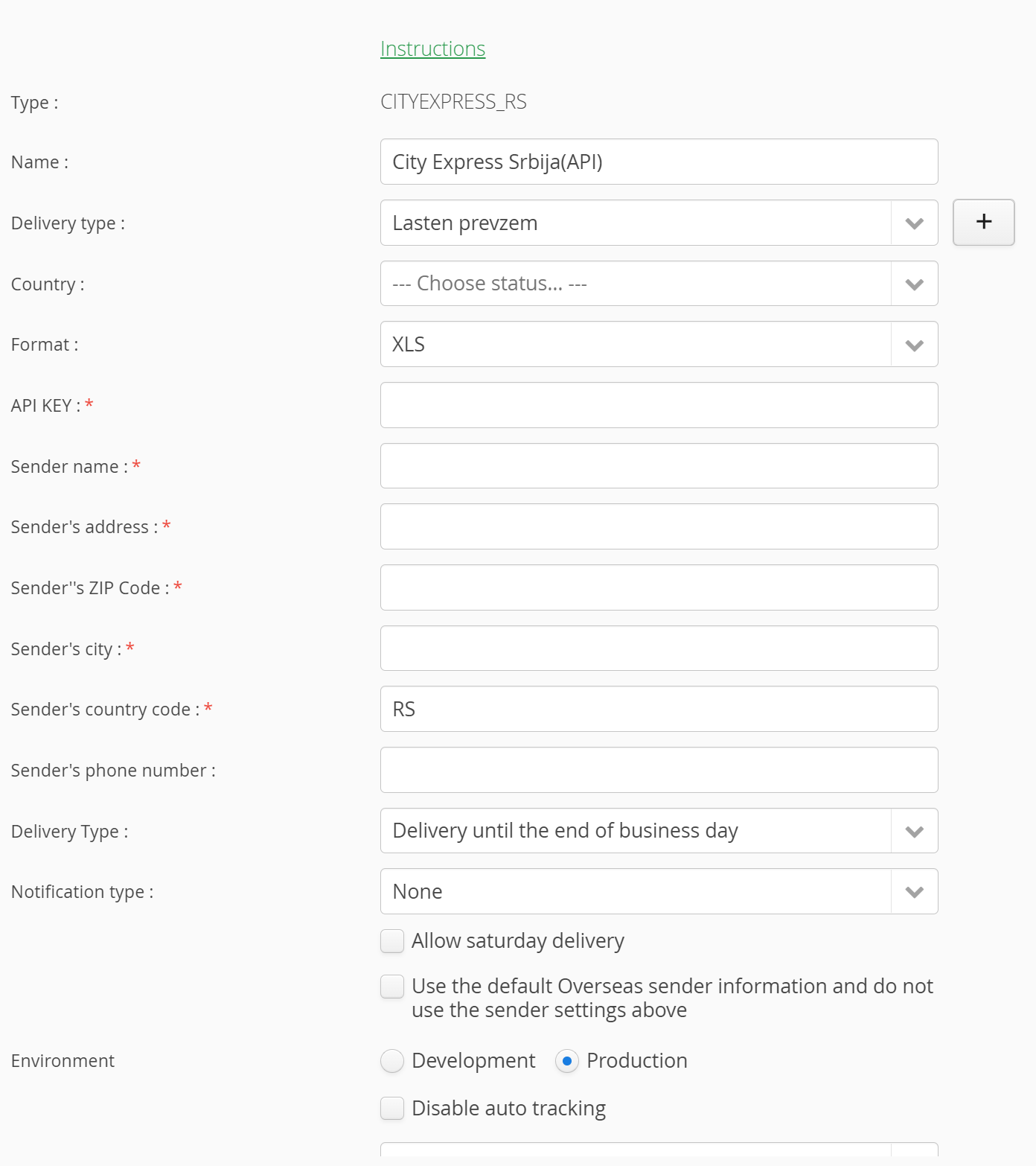Image resolution: width=1036 pixels, height=1166 pixels.
Task: Select the Production environment radio
Action: tap(567, 1061)
